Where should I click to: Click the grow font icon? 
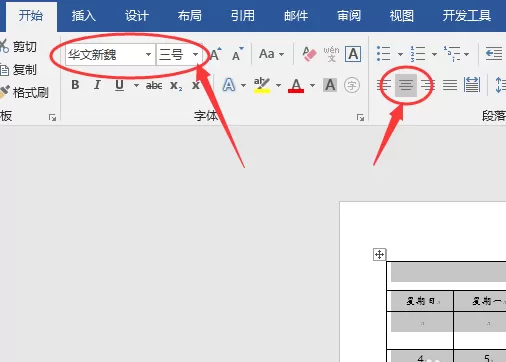215,54
